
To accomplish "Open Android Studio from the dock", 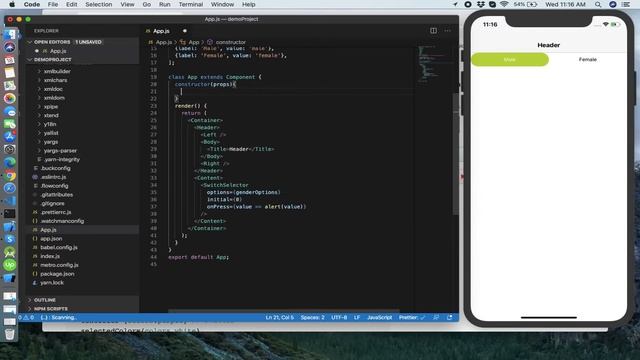I will pos(9,252).
